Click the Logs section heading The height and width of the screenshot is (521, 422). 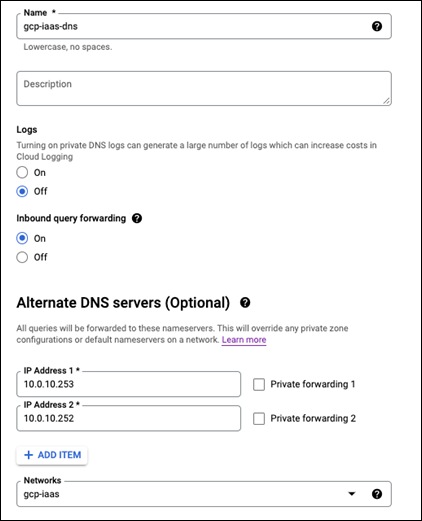(x=27, y=130)
